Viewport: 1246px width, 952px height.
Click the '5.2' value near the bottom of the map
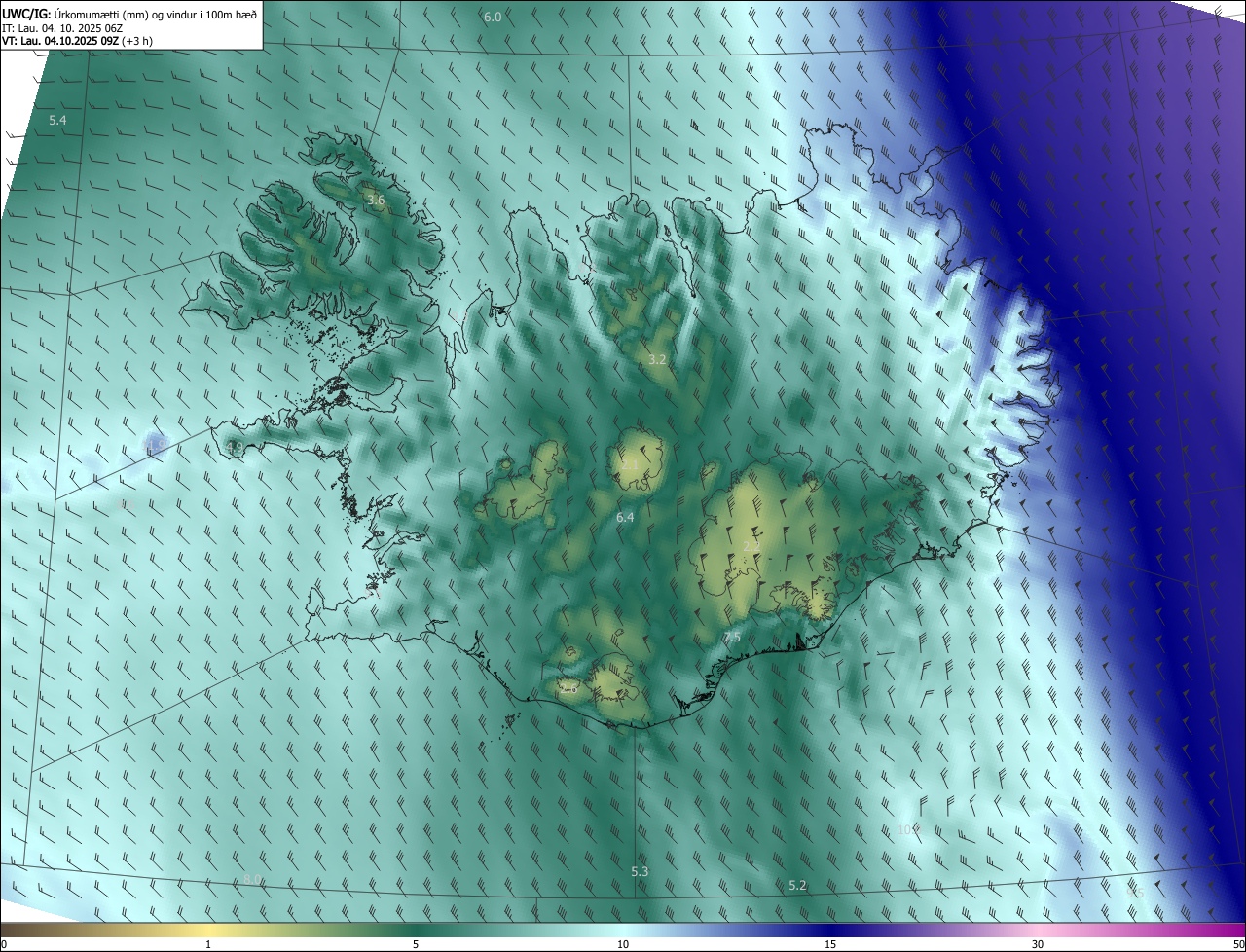click(797, 885)
